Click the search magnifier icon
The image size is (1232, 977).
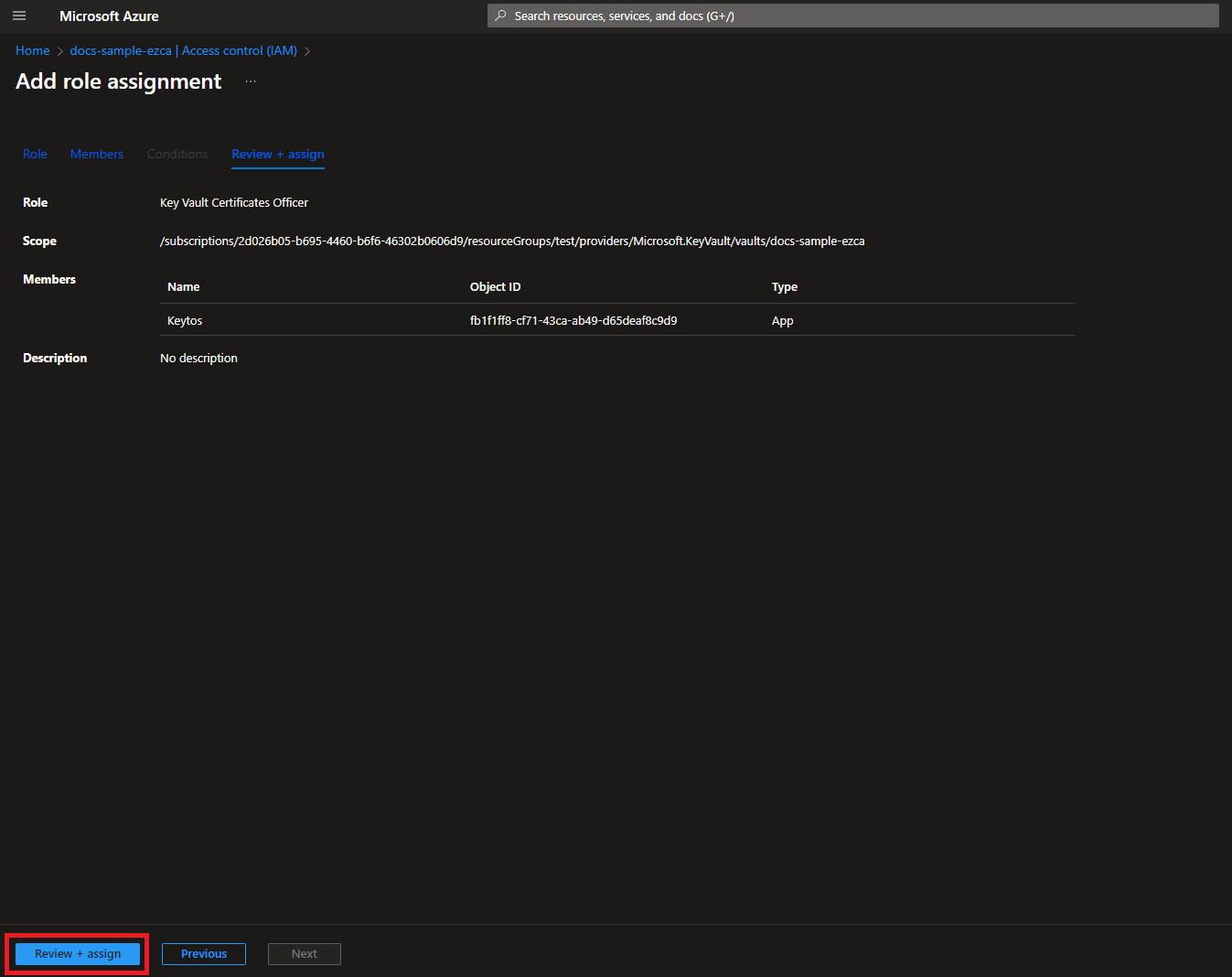[x=500, y=16]
